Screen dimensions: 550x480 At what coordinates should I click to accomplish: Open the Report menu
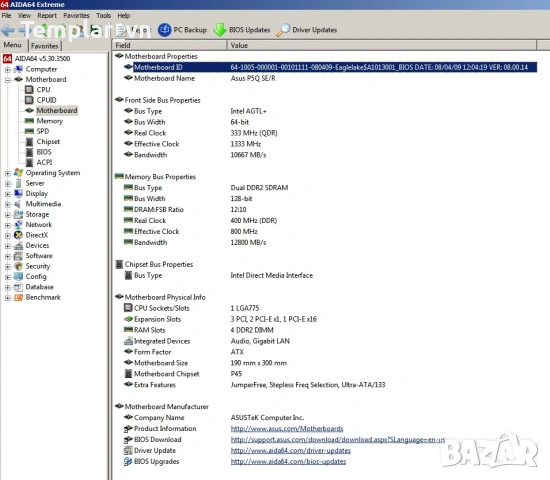coord(47,15)
